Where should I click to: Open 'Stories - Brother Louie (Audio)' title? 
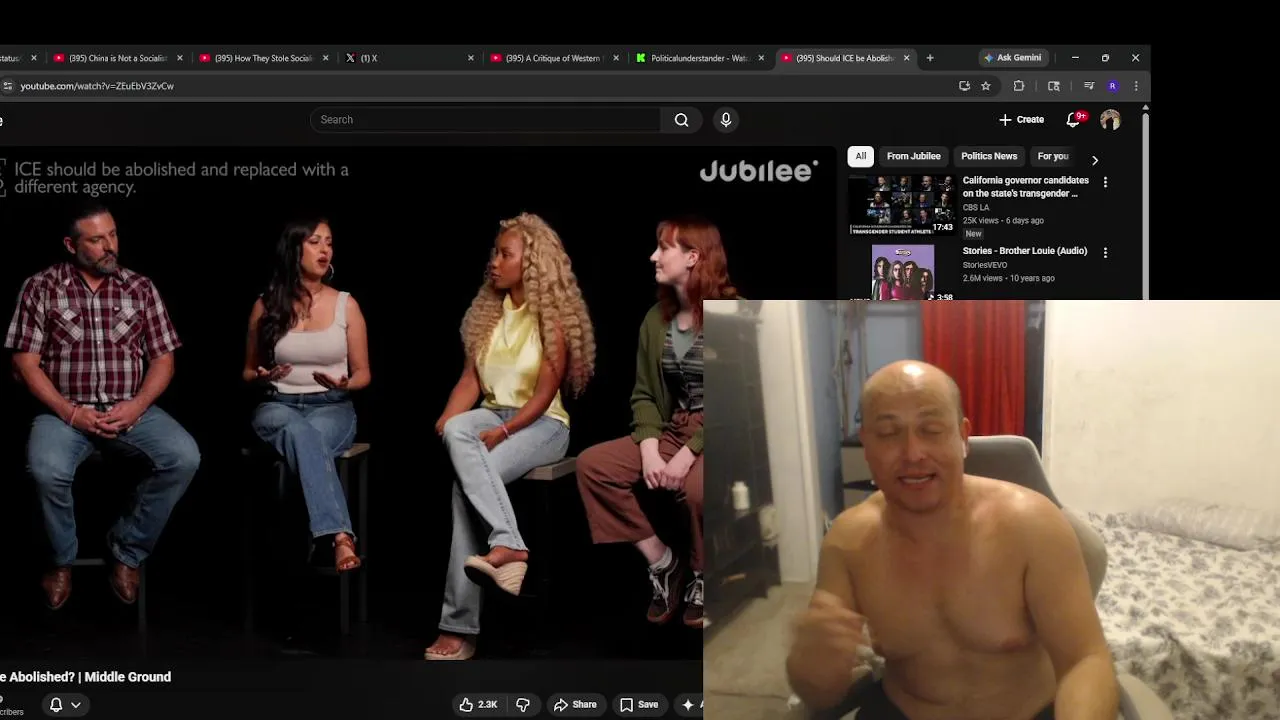click(1024, 251)
